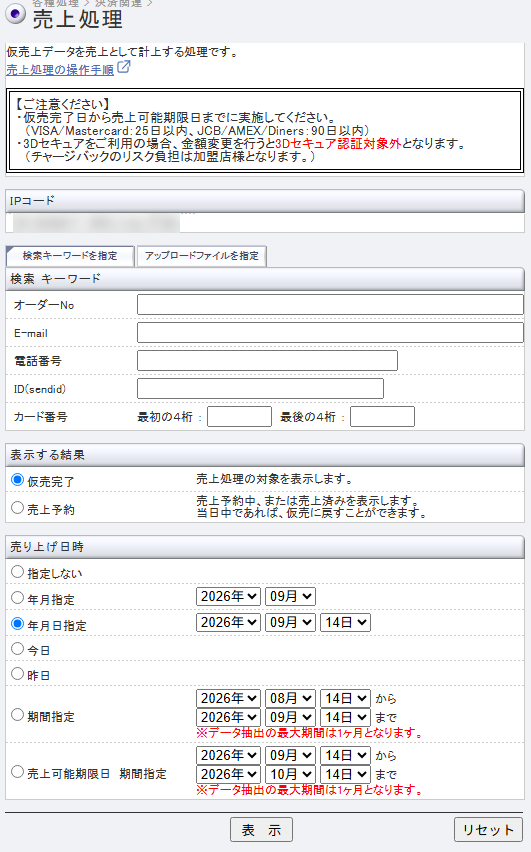This screenshot has height=852, width=531.
Task: Select the 売上予約 radio button
Action: coord(17,508)
